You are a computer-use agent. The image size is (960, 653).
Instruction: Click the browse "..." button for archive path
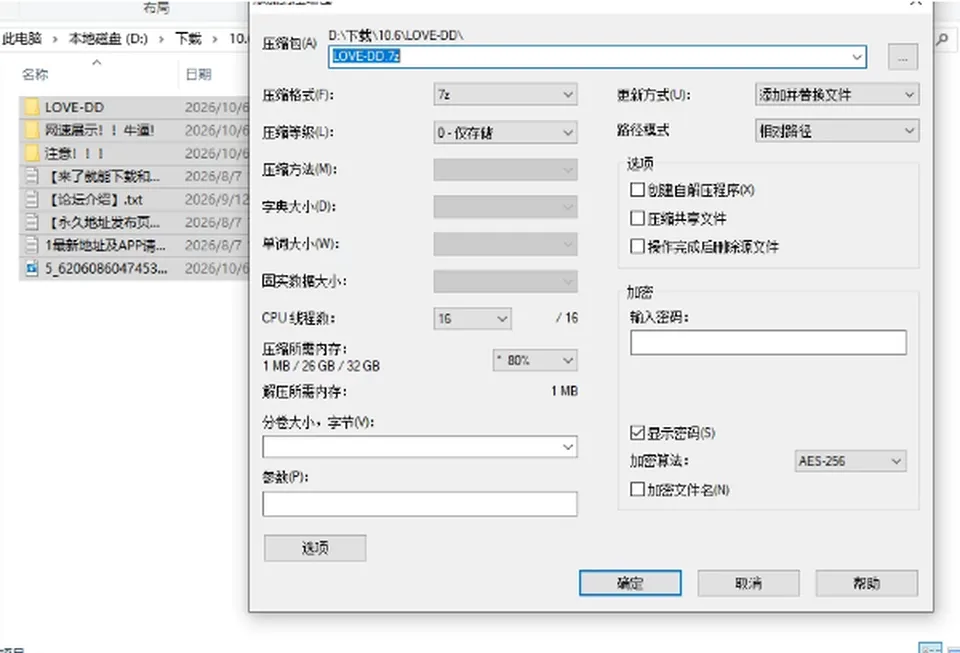coord(903,58)
